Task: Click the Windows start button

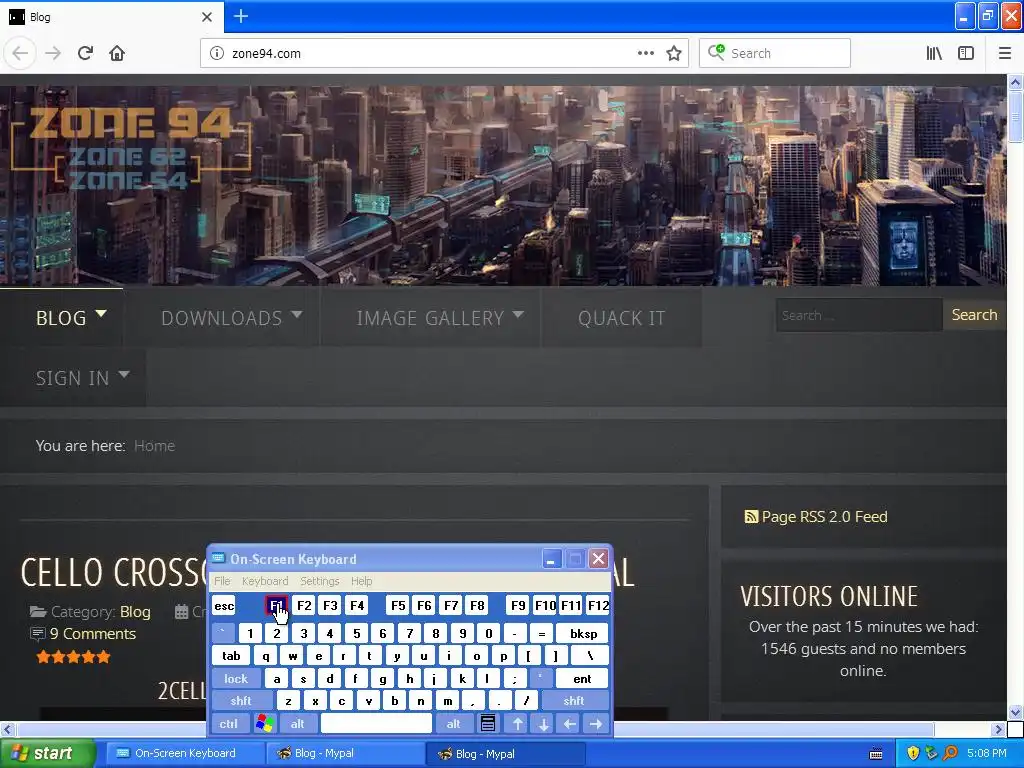Action: 47,753
